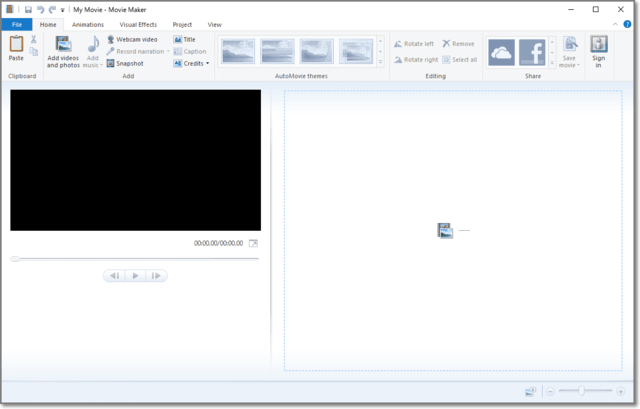Open the File menu
The width and height of the screenshot is (640, 409).
17,24
